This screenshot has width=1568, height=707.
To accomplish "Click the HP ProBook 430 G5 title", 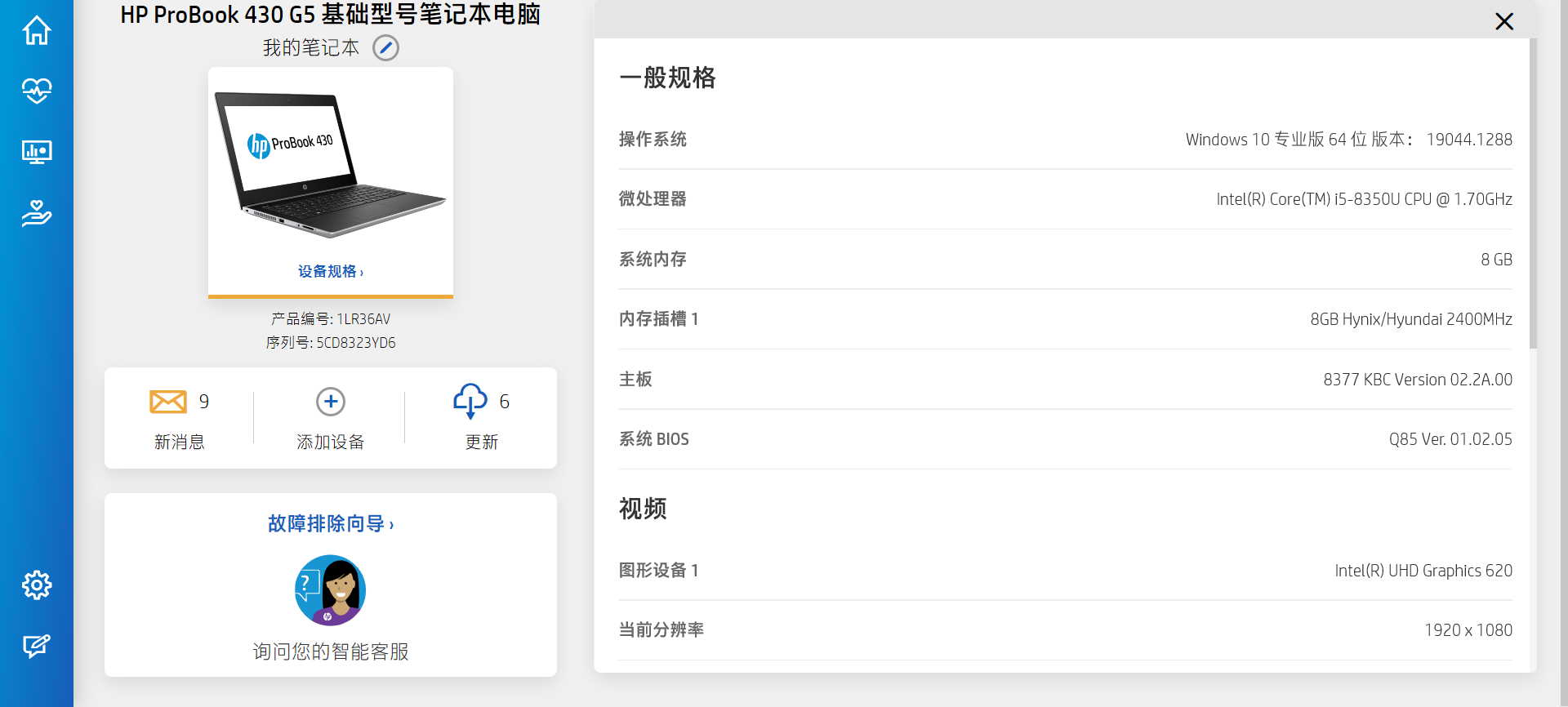I will tap(331, 14).
